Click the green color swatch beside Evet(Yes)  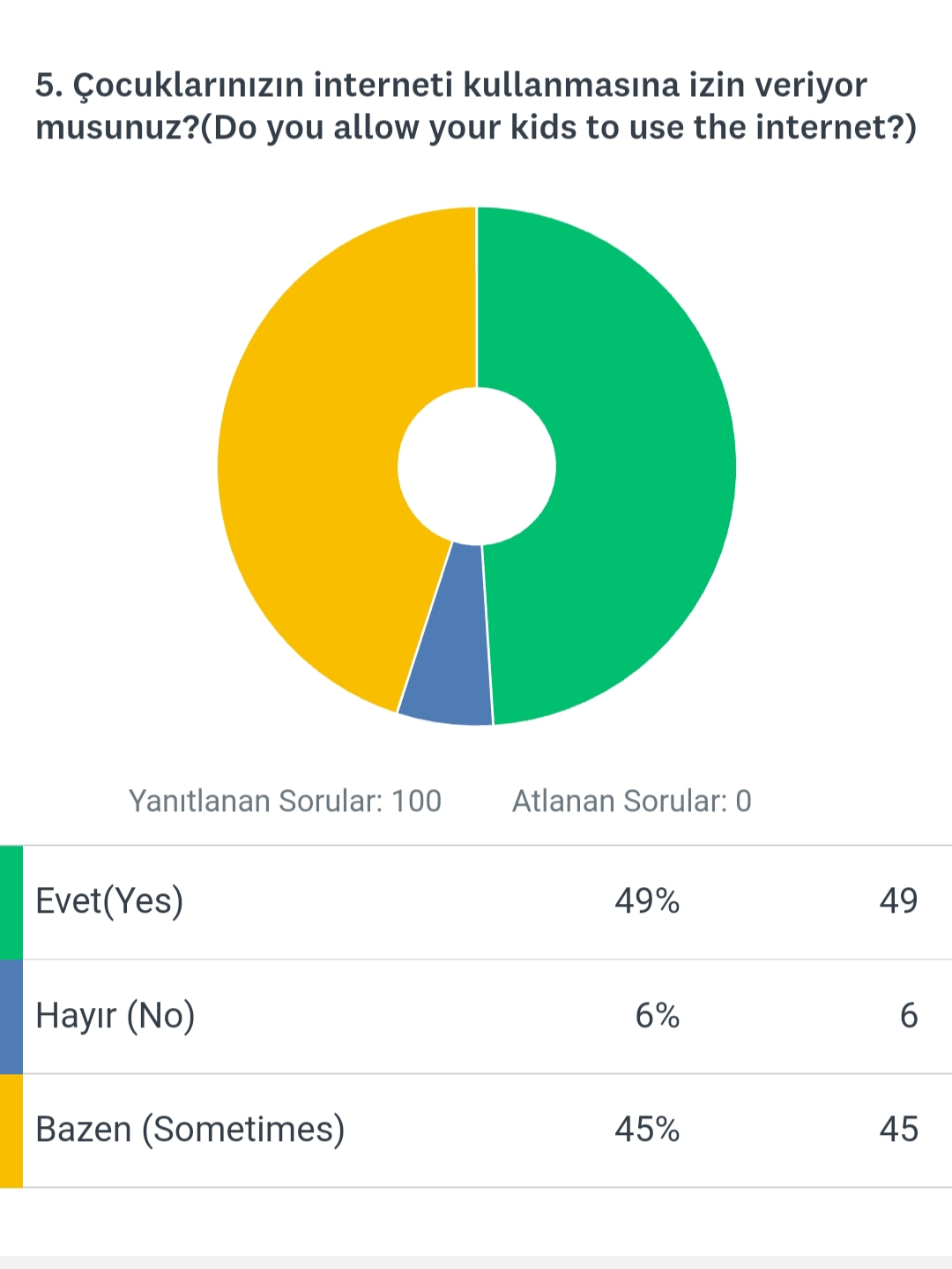pyautogui.click(x=11, y=901)
